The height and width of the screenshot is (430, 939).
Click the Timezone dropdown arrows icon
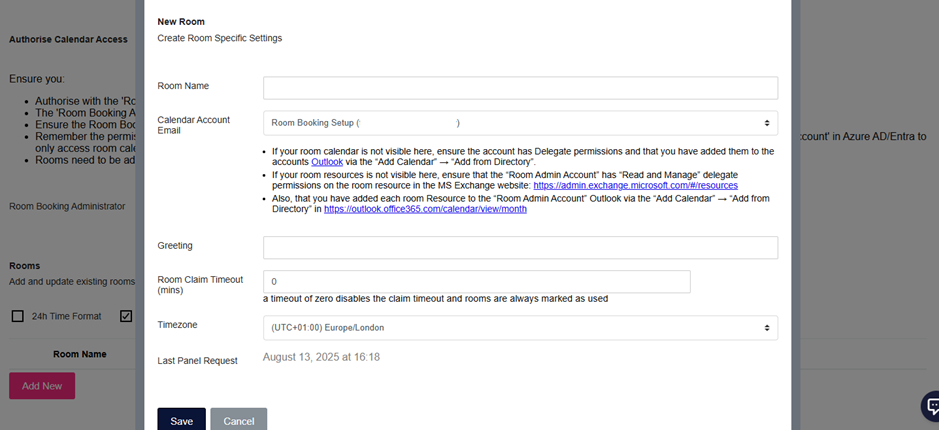[x=767, y=328]
